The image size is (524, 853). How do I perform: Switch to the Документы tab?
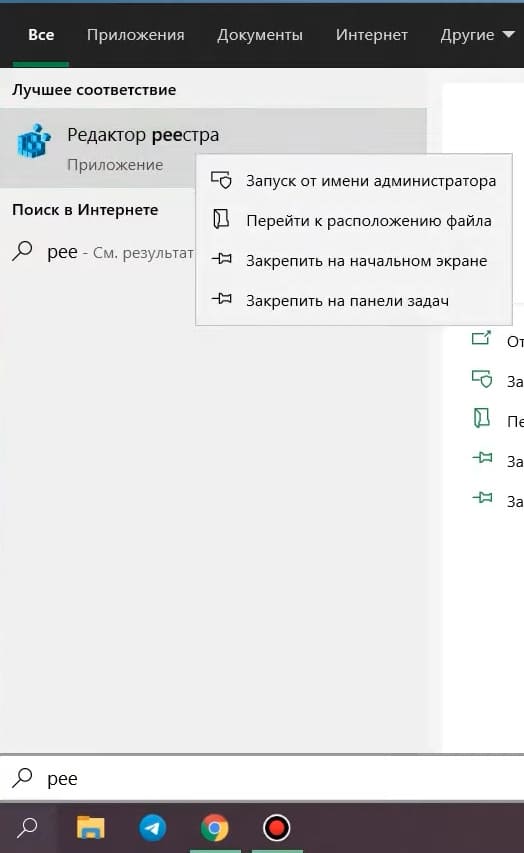click(x=260, y=35)
